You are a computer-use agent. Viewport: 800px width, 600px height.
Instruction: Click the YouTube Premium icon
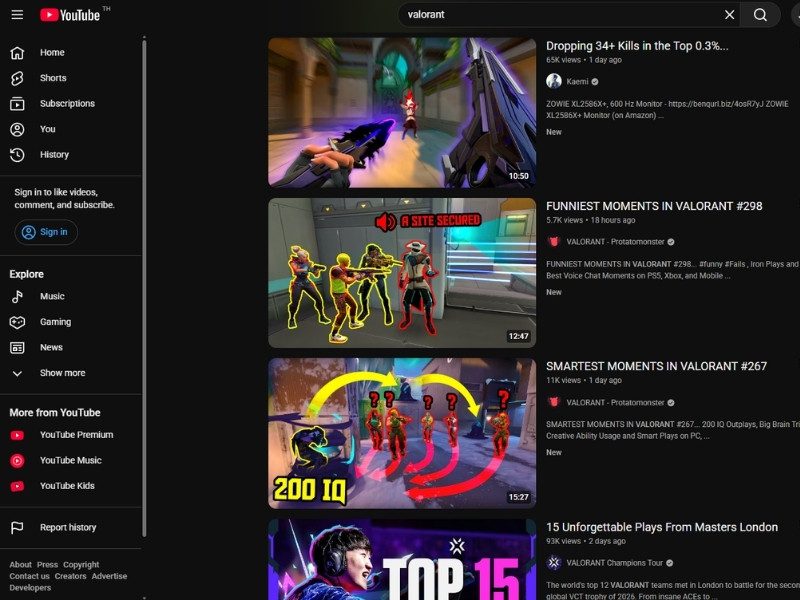click(x=17, y=435)
